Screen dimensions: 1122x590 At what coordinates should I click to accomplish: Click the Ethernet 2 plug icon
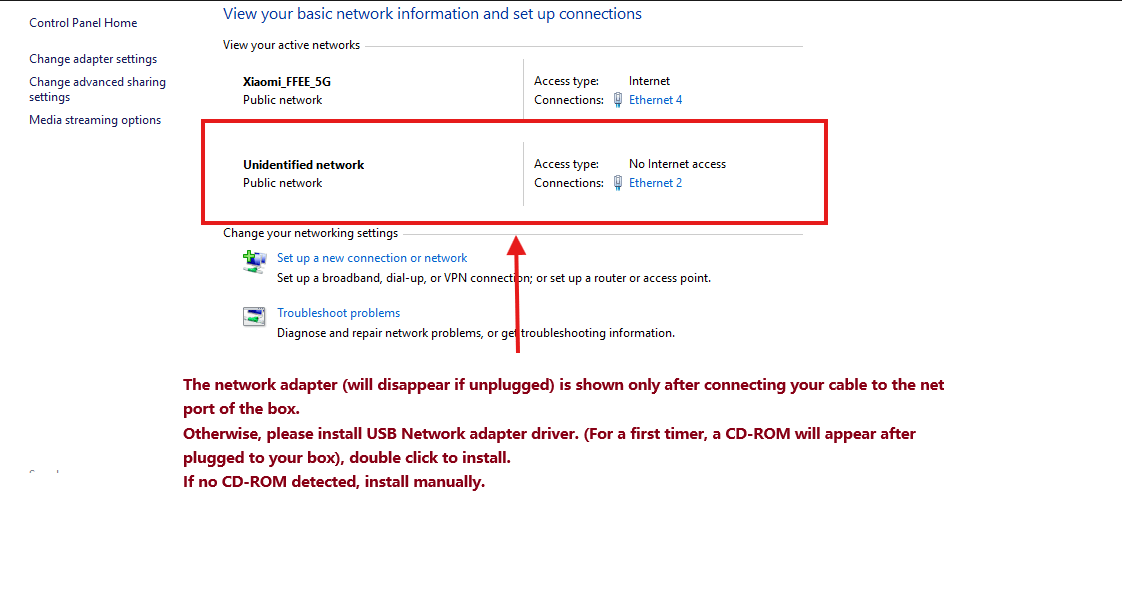coord(619,183)
